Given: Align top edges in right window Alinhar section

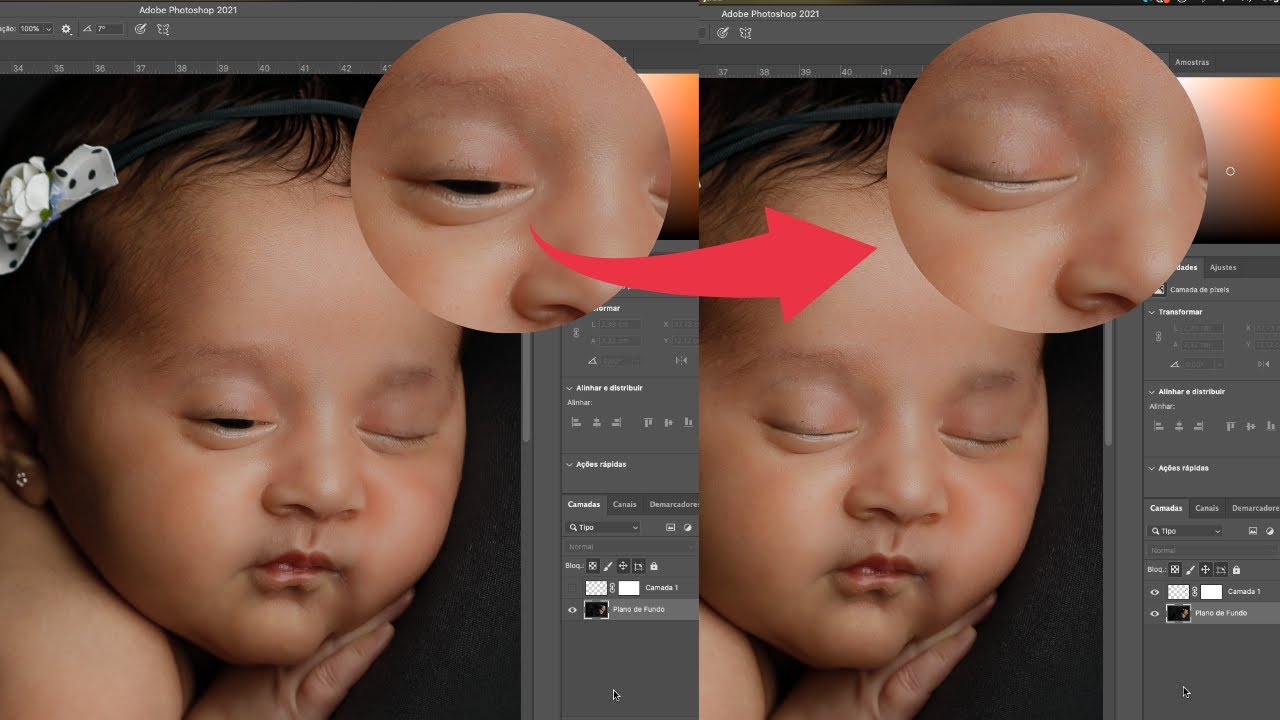Looking at the screenshot, I should pyautogui.click(x=1230, y=426).
